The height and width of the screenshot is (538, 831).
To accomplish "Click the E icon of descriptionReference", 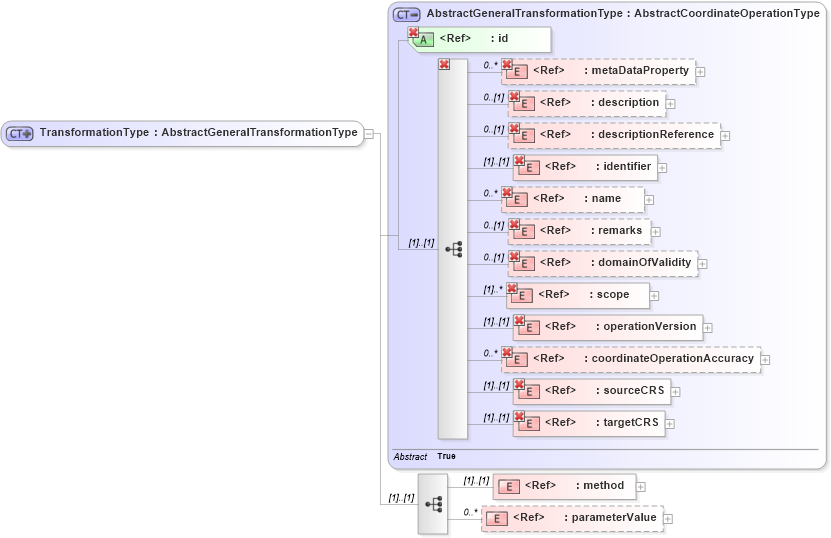I will 524,136.
